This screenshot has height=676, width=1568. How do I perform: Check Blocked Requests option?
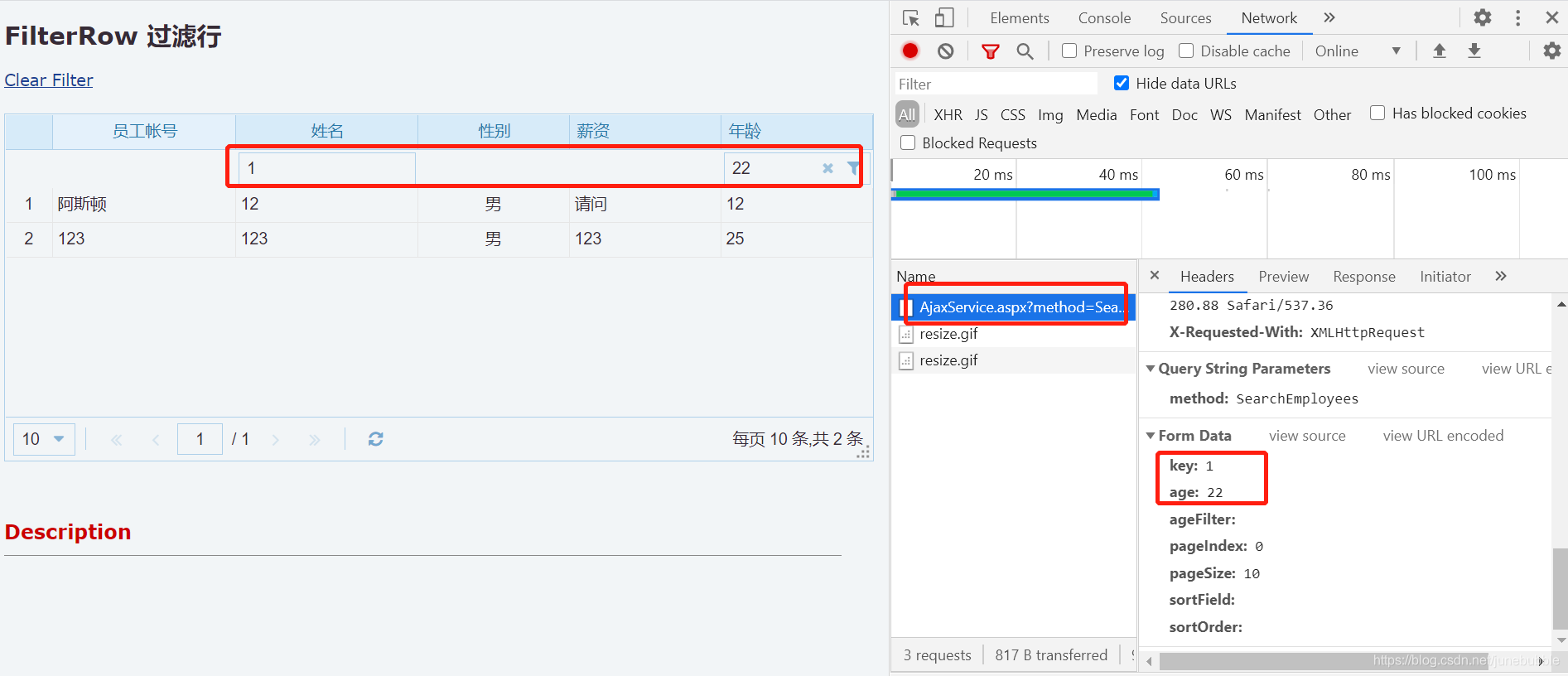click(x=908, y=142)
